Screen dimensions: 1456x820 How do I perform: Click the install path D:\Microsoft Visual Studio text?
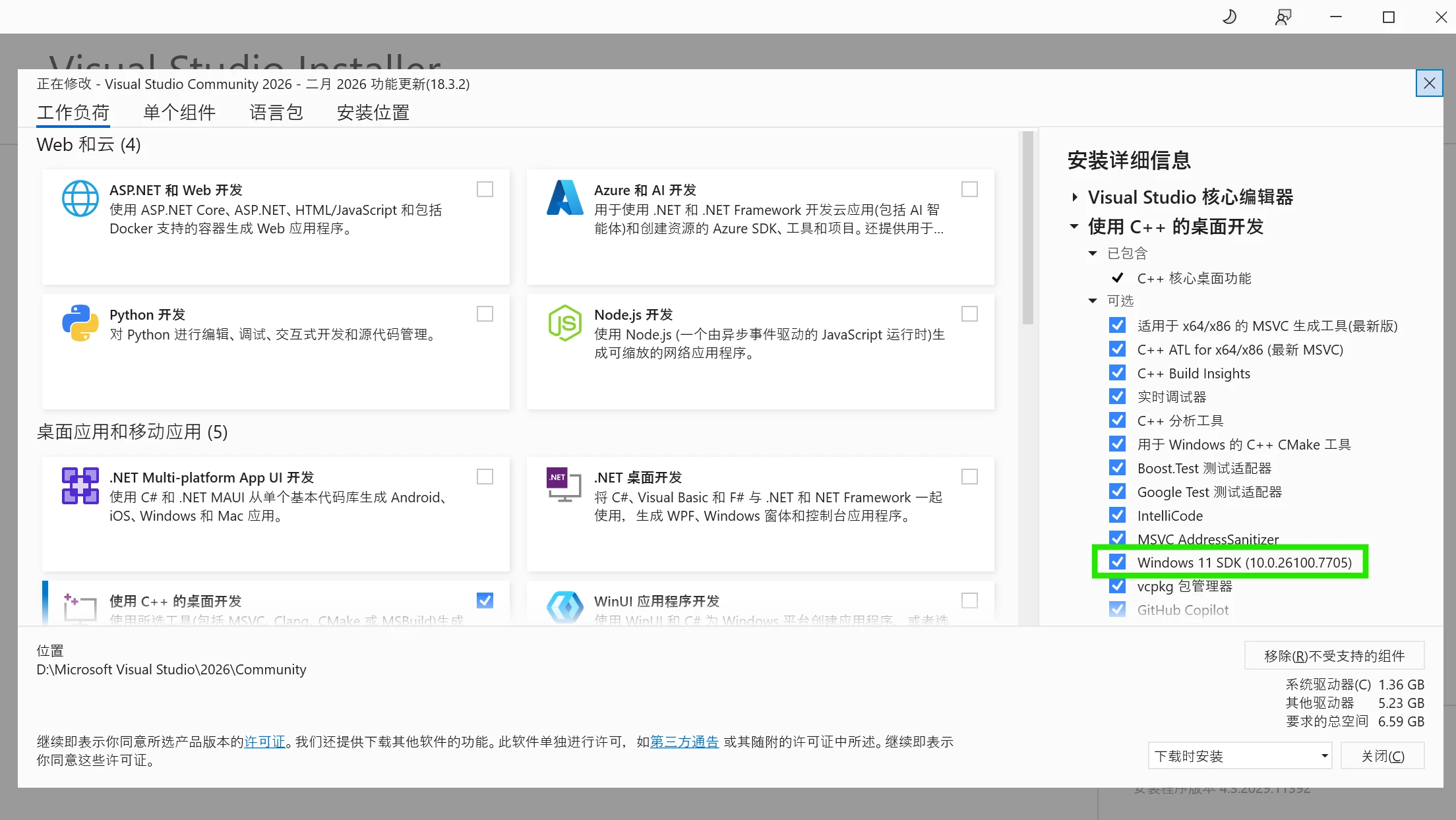171,669
